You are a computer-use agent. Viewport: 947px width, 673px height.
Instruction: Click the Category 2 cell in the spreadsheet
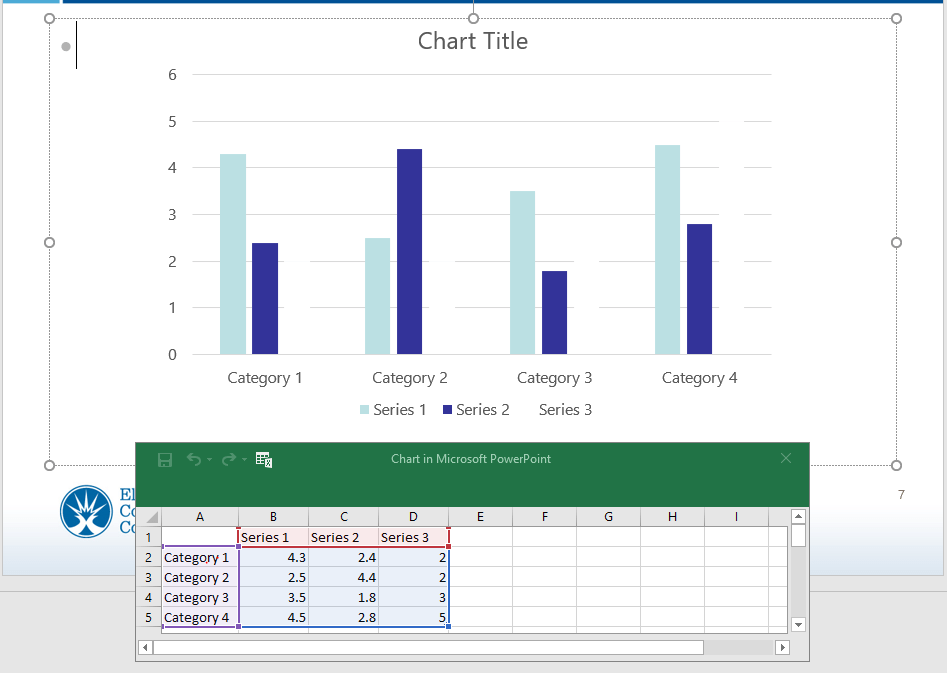(200, 577)
